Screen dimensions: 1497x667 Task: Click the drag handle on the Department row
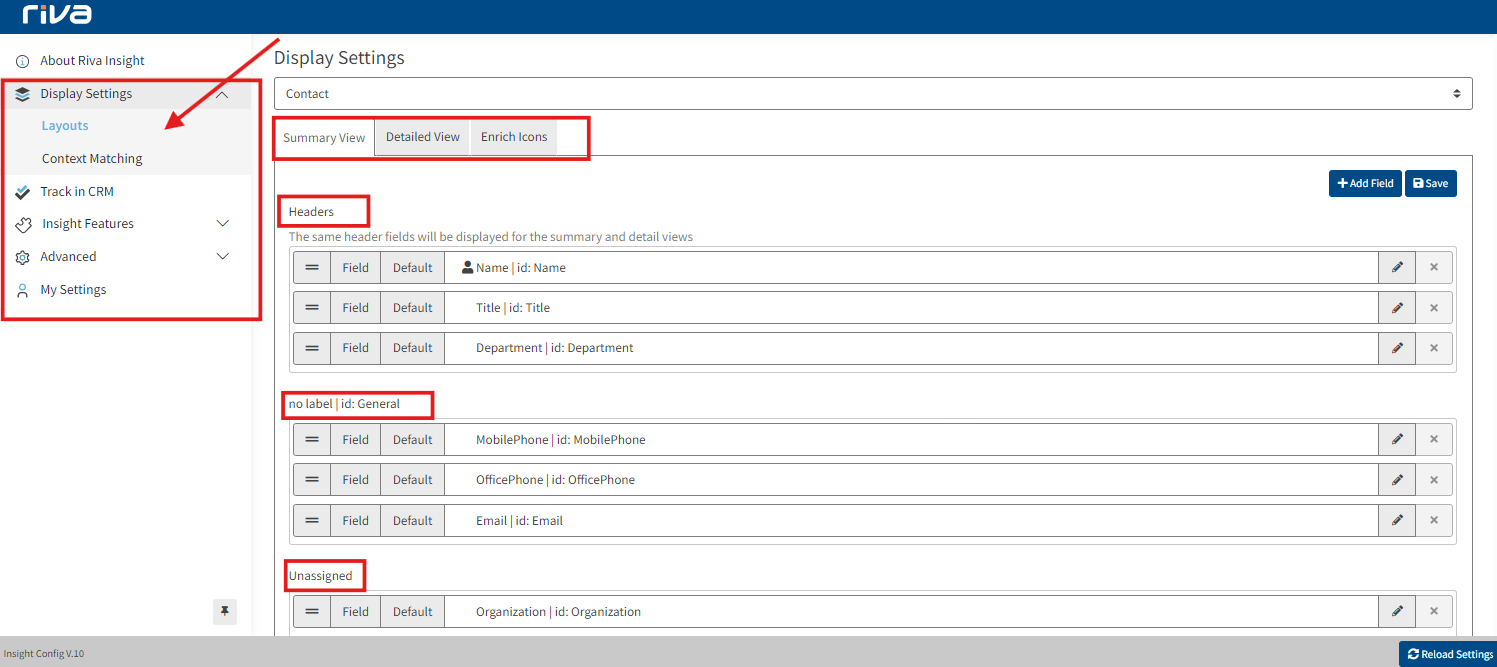coord(312,348)
